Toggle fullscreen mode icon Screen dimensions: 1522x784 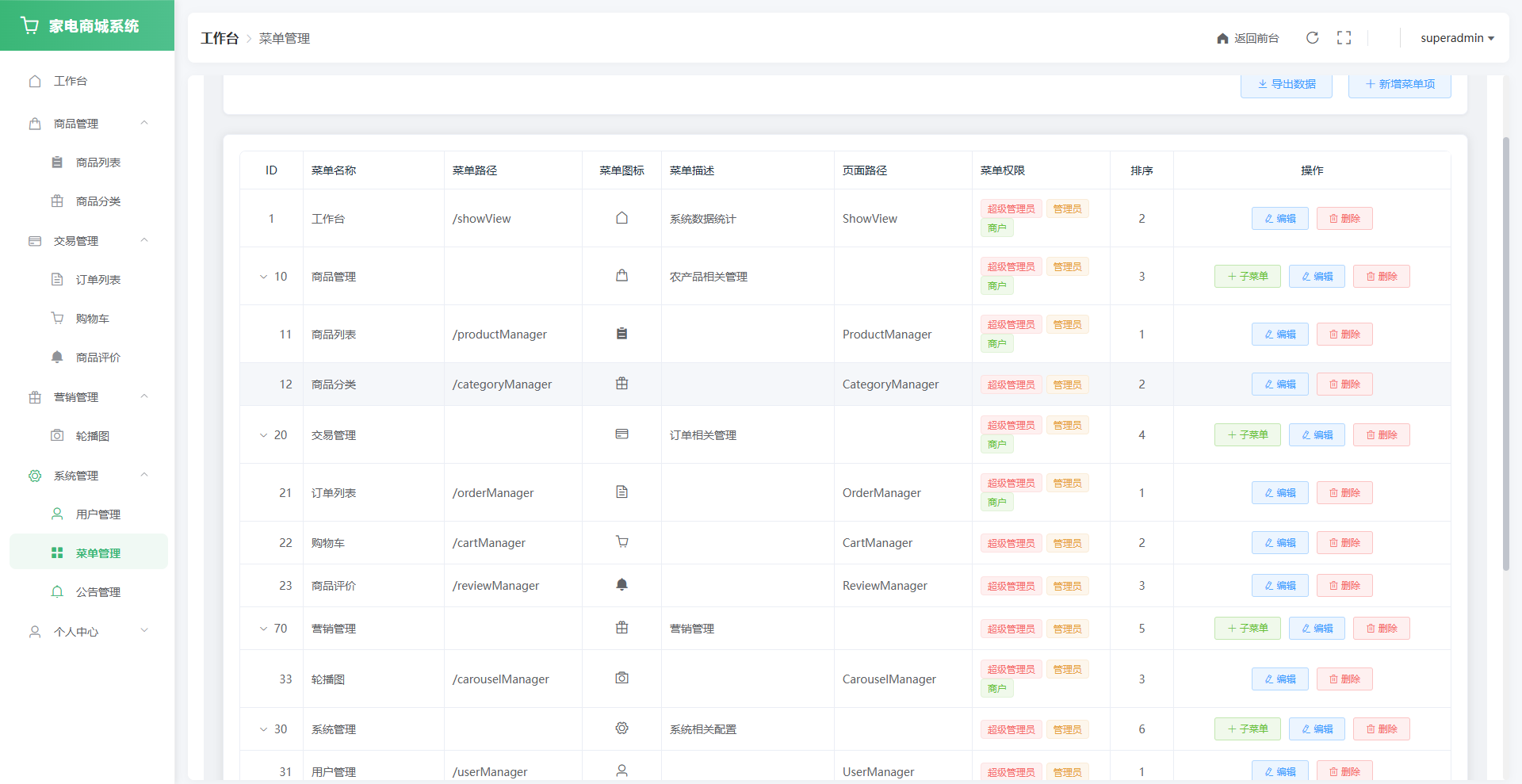click(x=1344, y=38)
